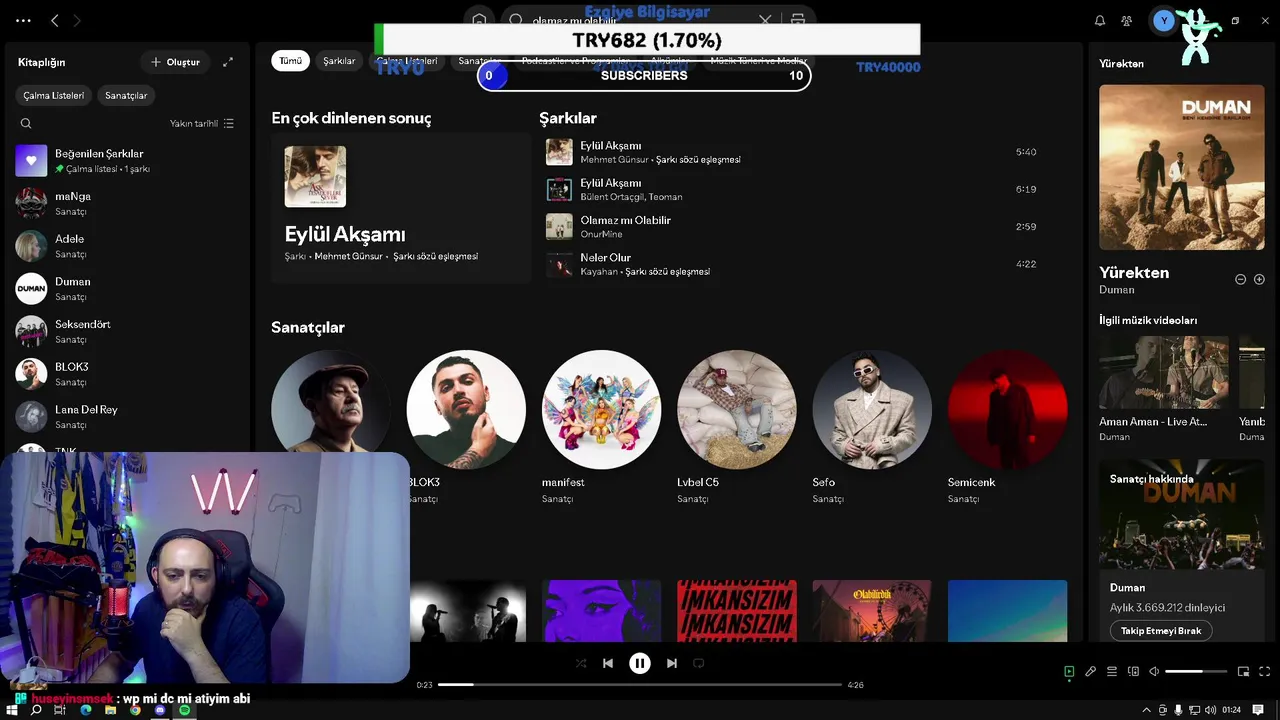Open BLOK3 in the library list
The image size is (1280, 720).
(x=125, y=374)
